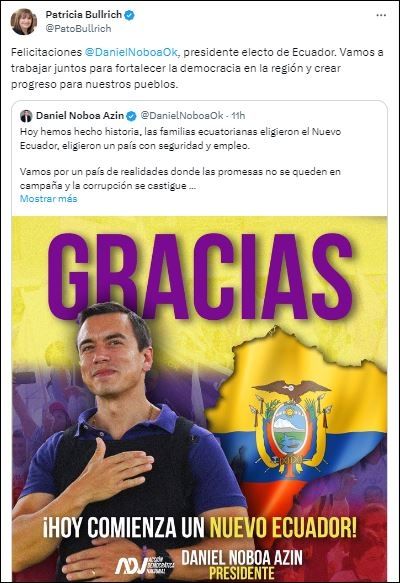Open the 11h timestamp of quoted tweet

(x=238, y=116)
